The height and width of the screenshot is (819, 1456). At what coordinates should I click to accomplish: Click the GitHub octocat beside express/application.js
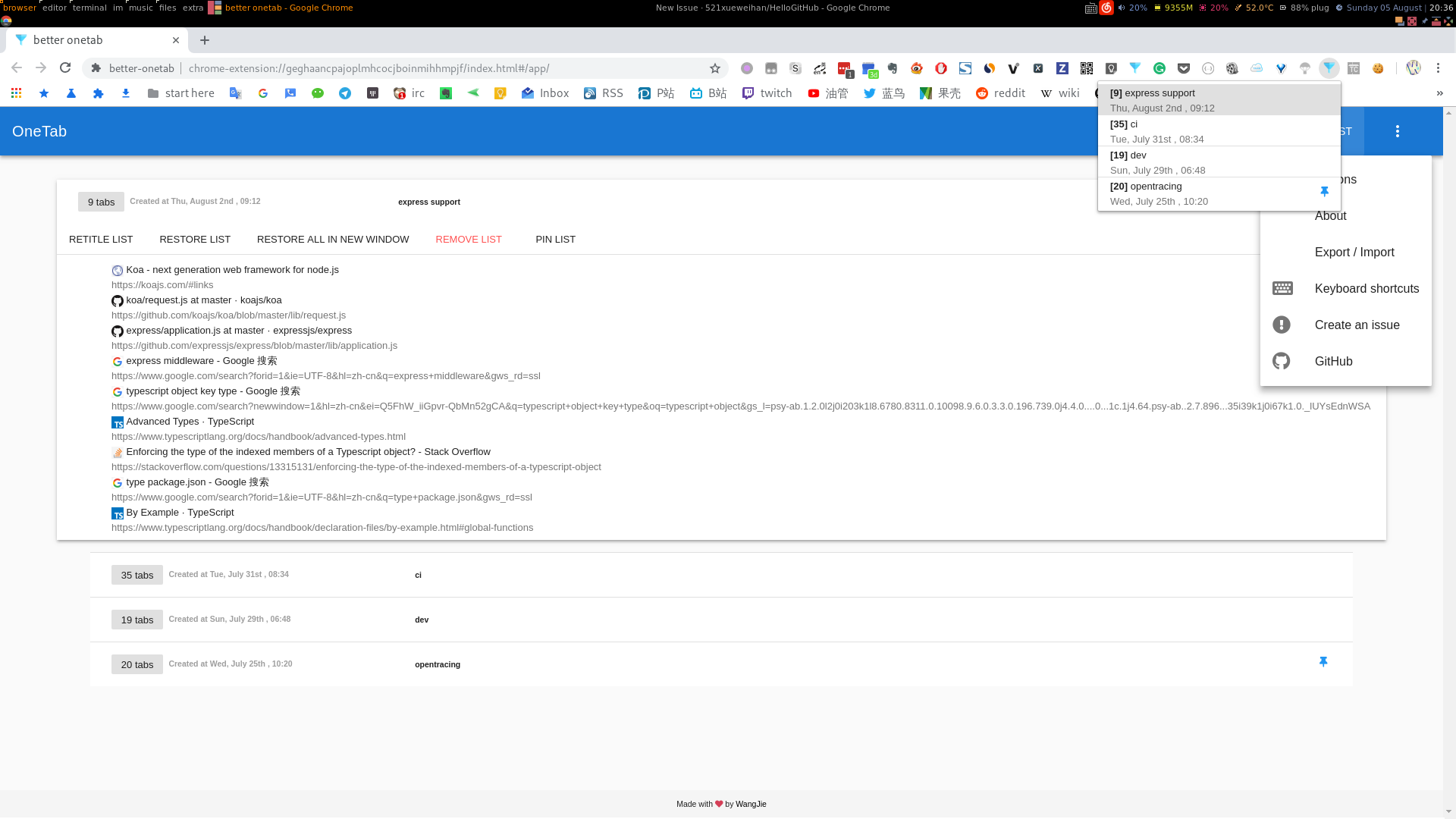(118, 331)
